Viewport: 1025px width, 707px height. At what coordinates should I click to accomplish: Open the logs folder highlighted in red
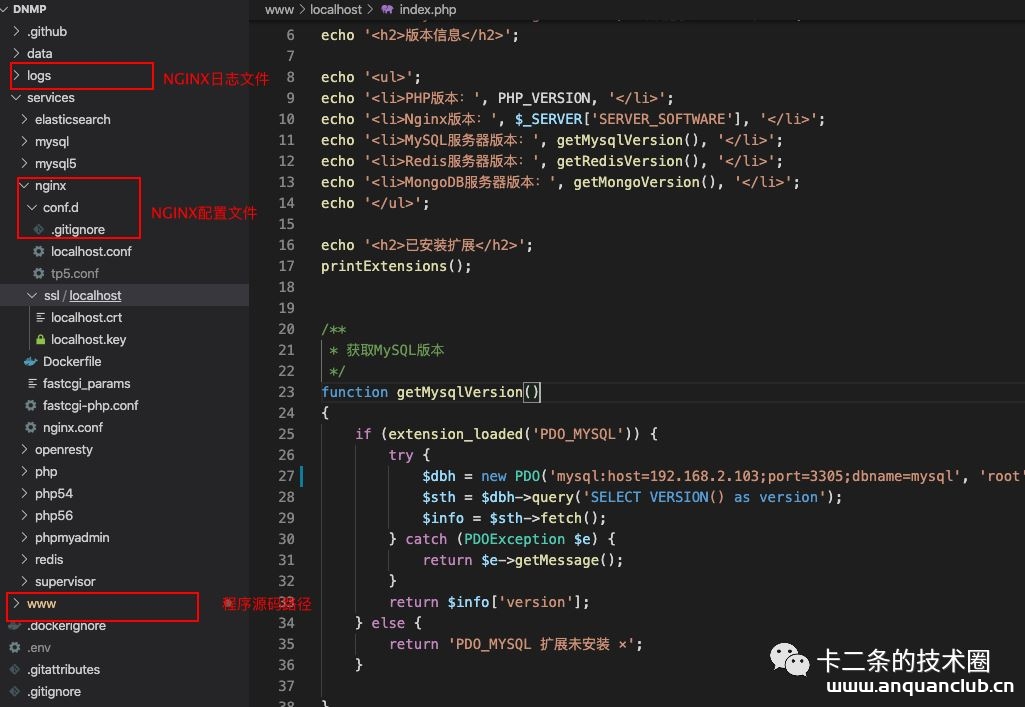click(x=40, y=75)
